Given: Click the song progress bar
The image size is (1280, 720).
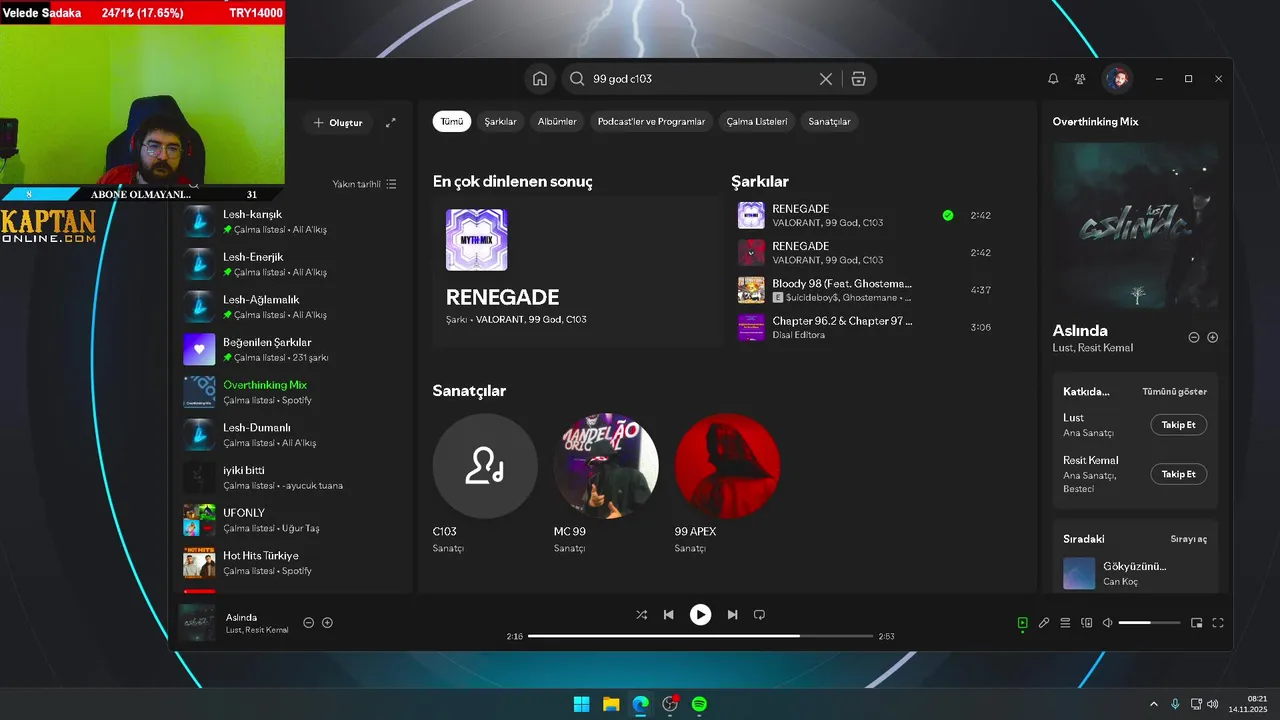Looking at the screenshot, I should click(x=700, y=636).
